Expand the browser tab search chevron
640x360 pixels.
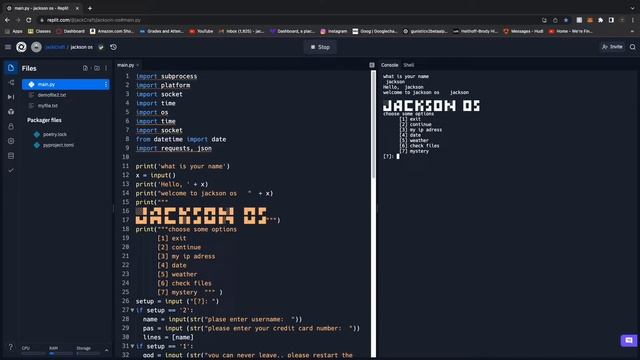tap(632, 8)
